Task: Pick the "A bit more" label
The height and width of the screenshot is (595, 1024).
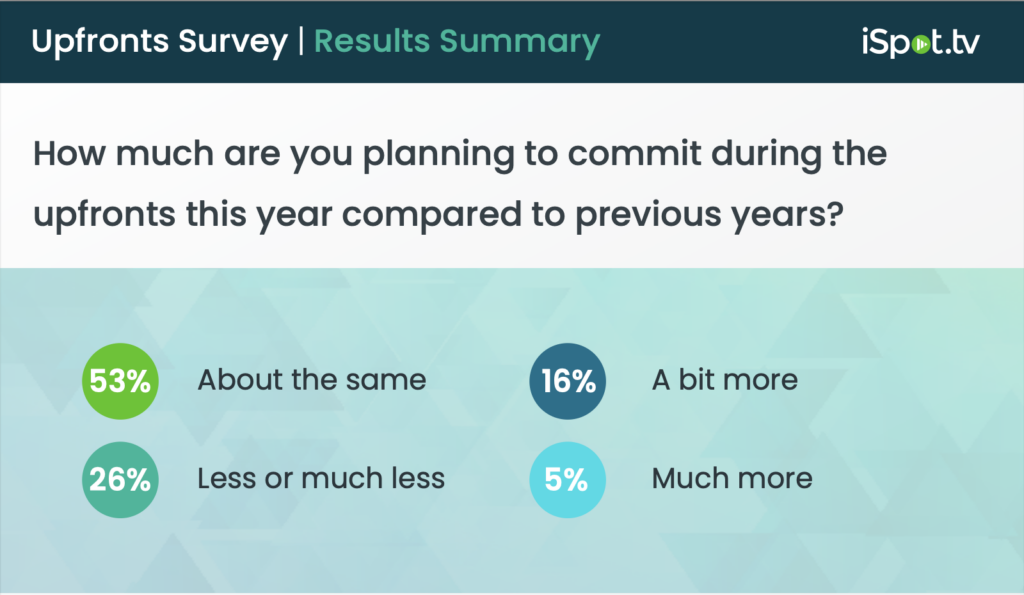Action: [x=724, y=381]
